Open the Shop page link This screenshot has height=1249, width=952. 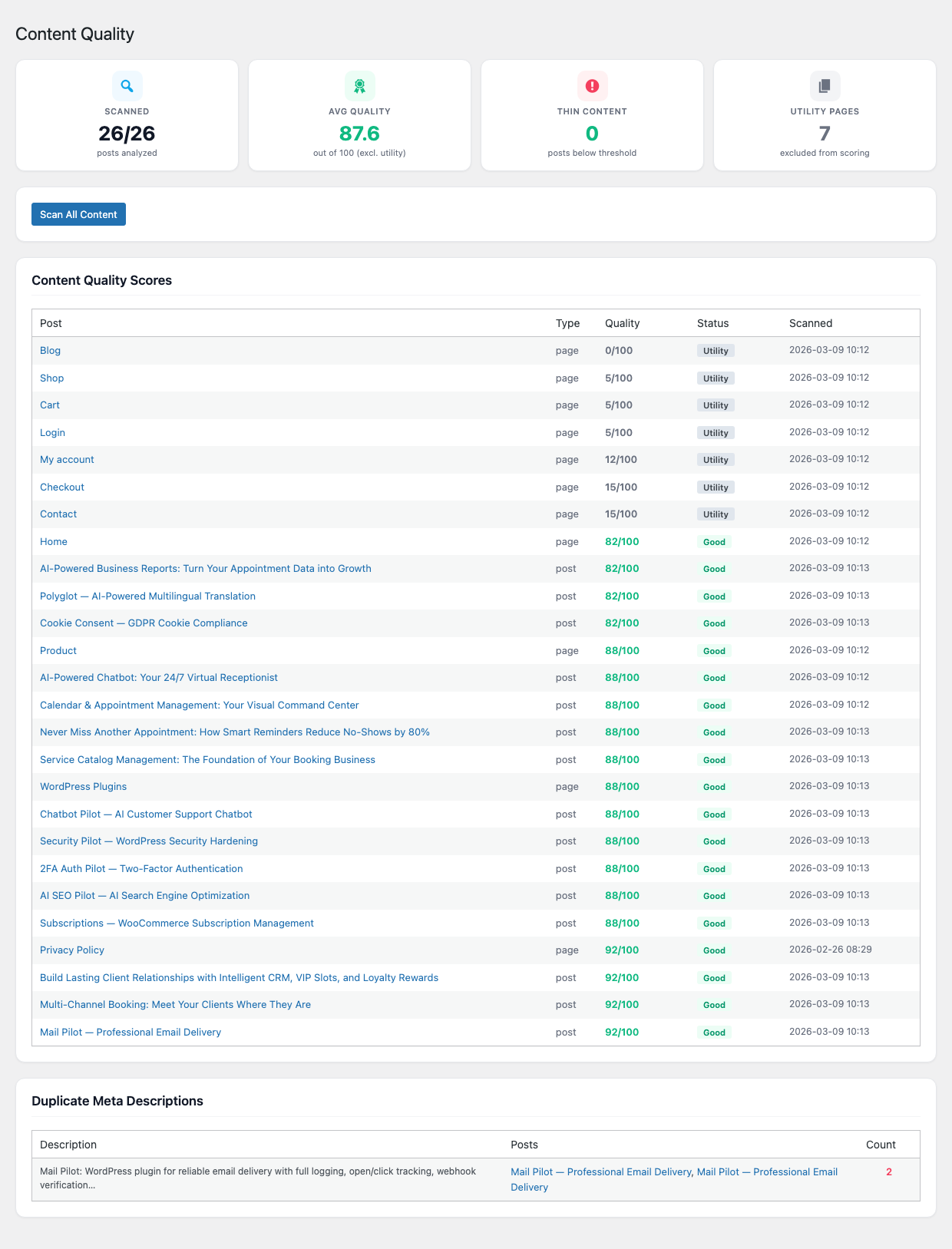point(51,378)
